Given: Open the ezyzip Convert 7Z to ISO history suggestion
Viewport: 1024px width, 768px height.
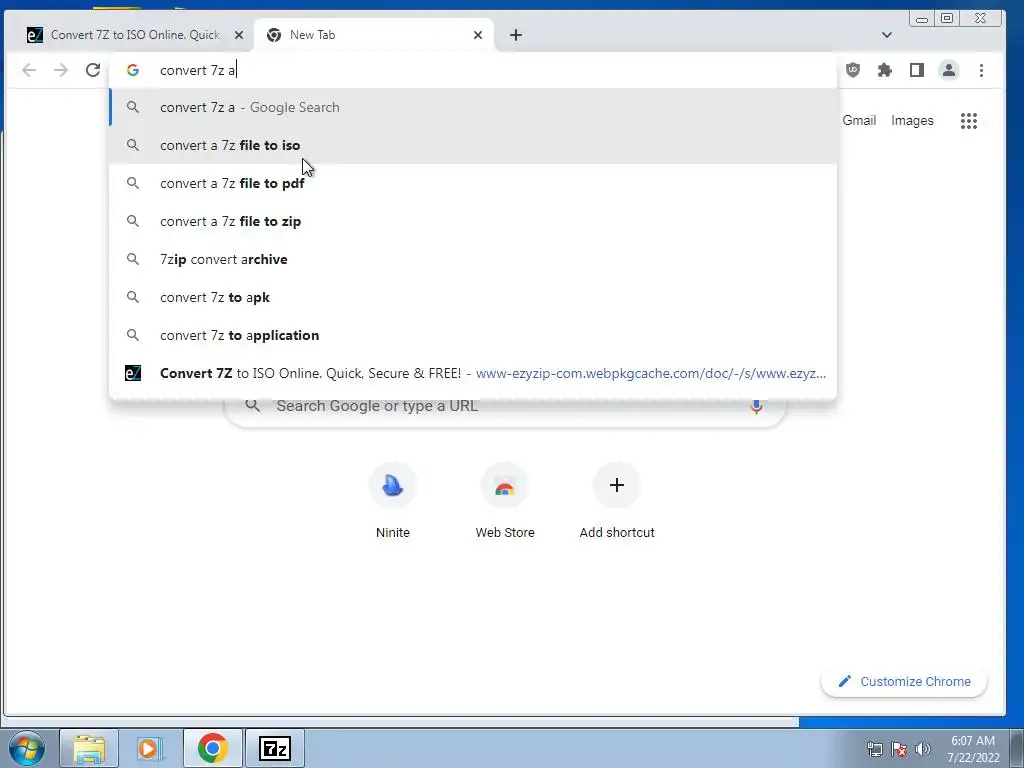Looking at the screenshot, I should [473, 373].
